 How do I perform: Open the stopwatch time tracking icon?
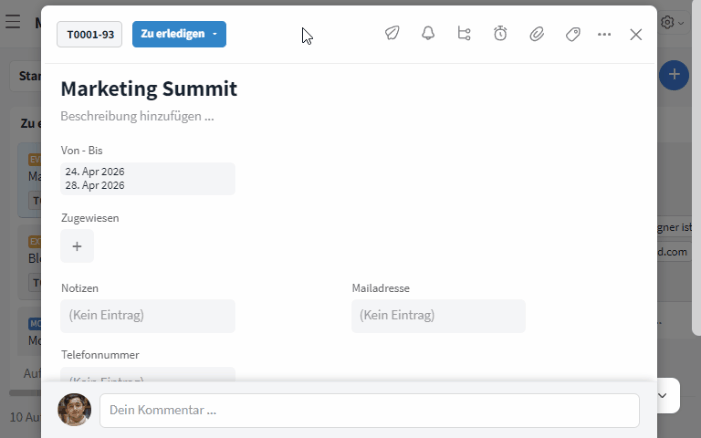(500, 34)
